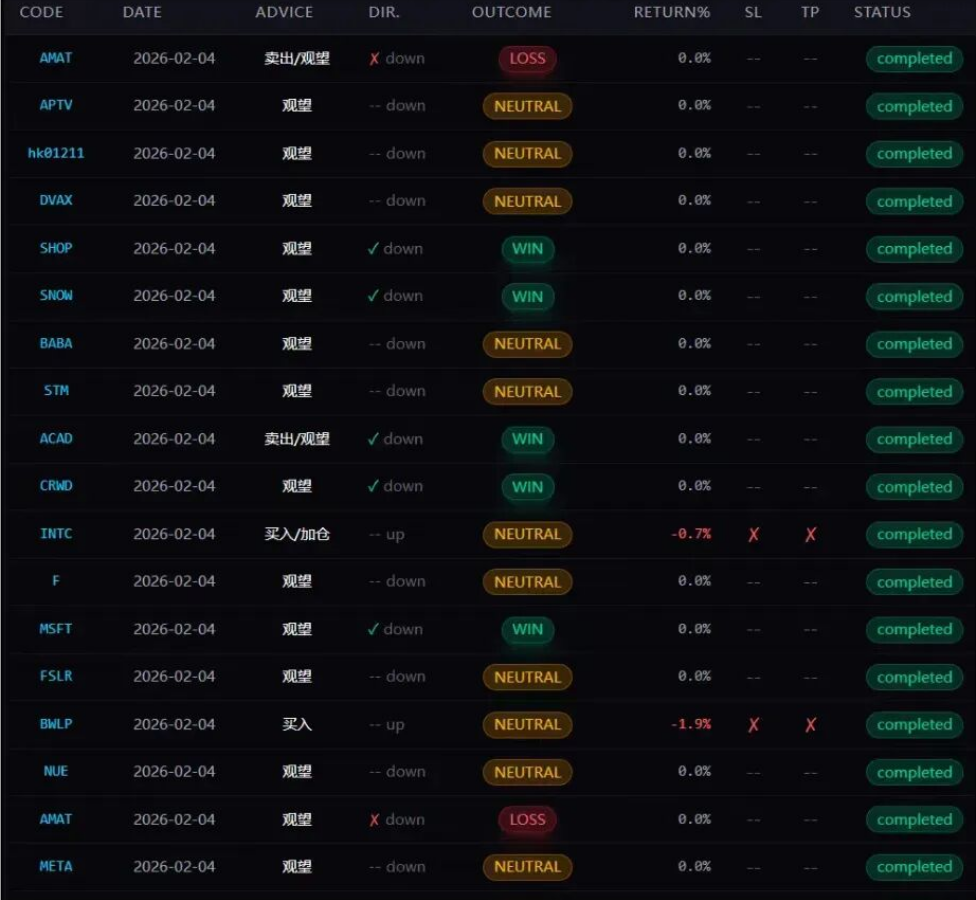Sort the table by the CODE column header
976x900 pixels.
coord(41,13)
